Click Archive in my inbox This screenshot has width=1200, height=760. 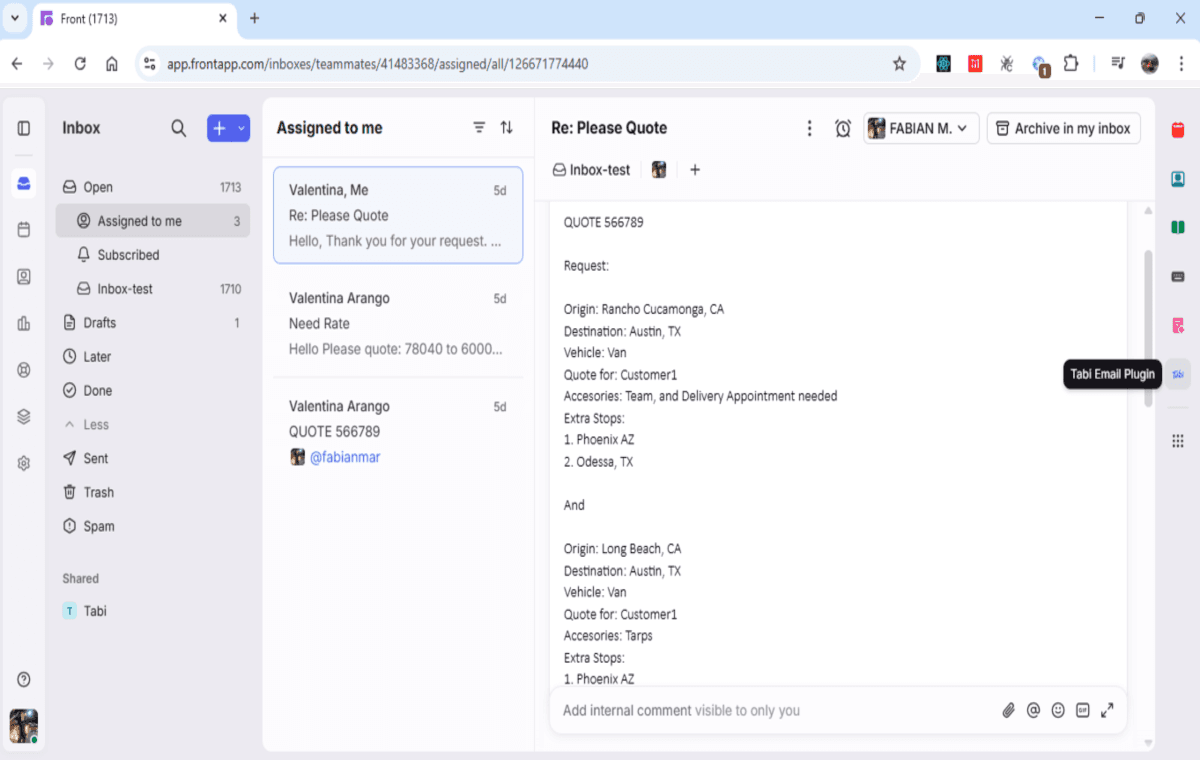1063,128
